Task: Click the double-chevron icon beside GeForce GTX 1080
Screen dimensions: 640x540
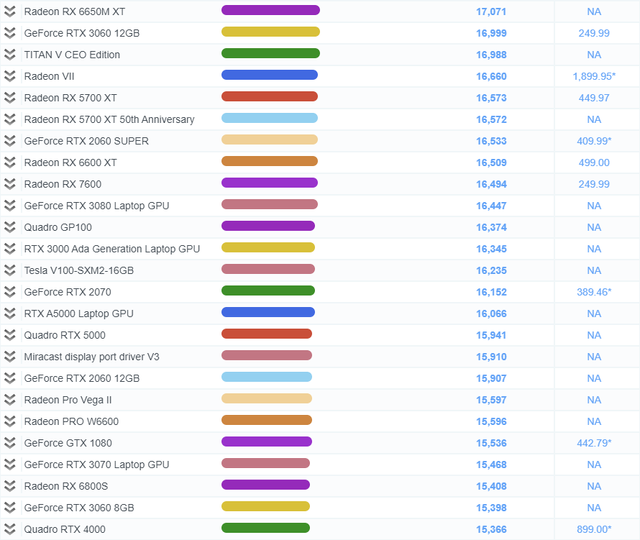Action: coord(10,443)
